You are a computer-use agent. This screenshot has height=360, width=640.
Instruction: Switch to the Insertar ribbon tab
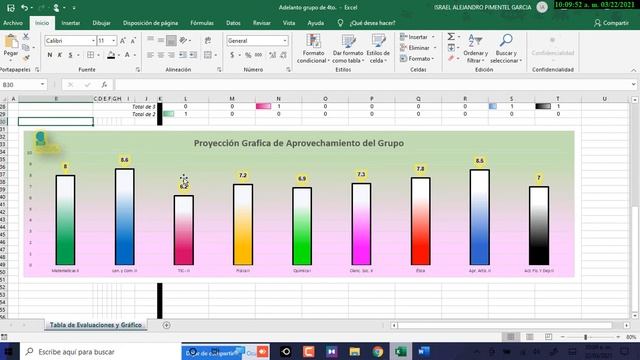[x=71, y=23]
